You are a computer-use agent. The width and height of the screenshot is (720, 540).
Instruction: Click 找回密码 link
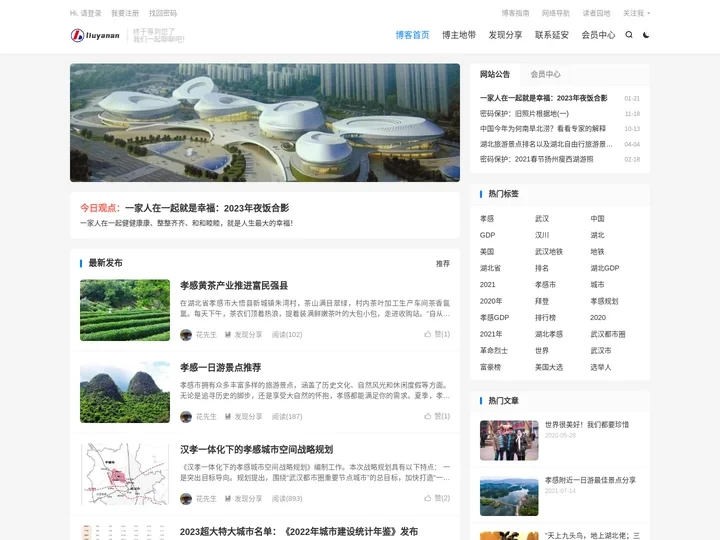[163, 13]
